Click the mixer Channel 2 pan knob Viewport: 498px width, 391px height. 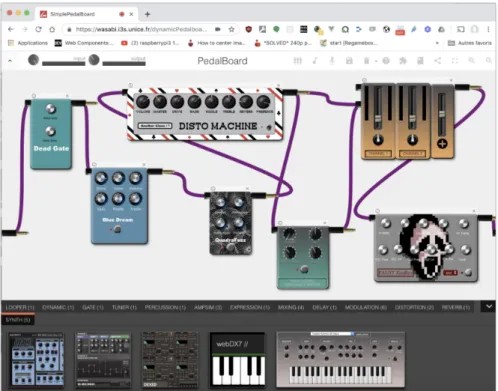[412, 140]
